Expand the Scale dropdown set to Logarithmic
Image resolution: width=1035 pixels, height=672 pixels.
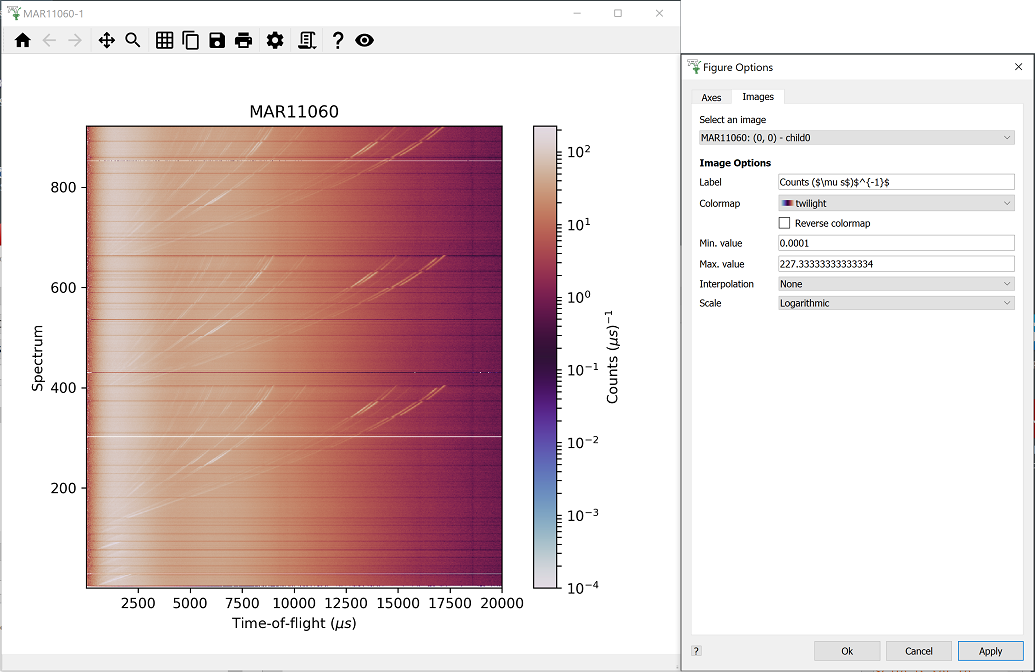point(896,303)
